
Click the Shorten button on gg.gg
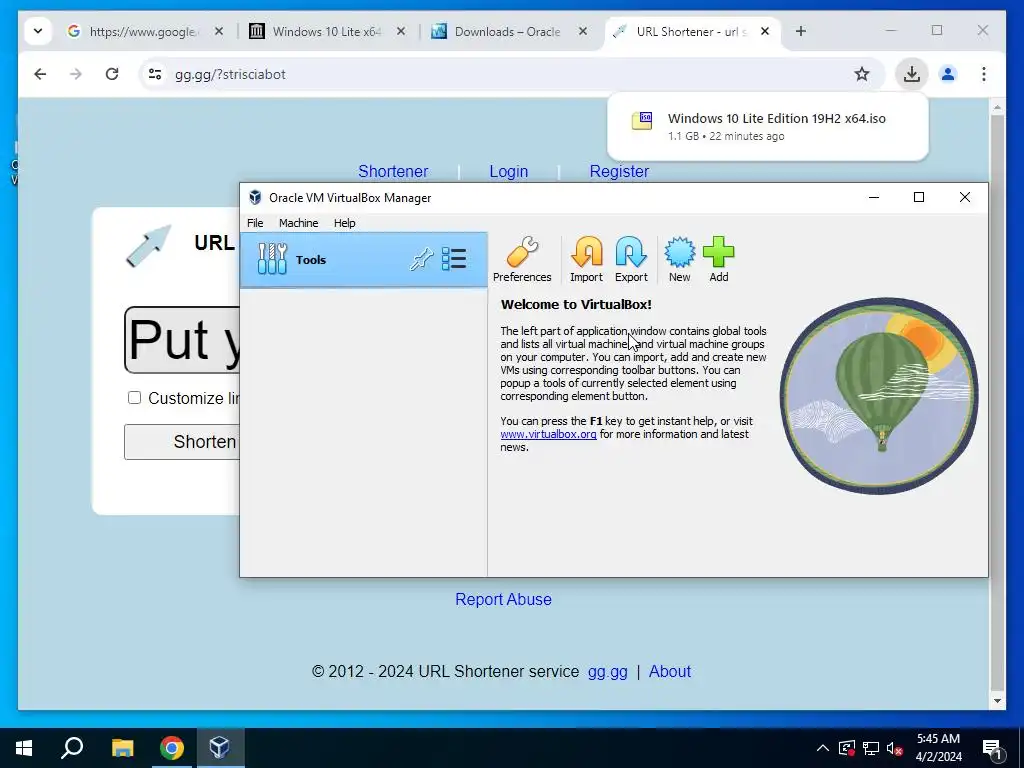coord(182,442)
